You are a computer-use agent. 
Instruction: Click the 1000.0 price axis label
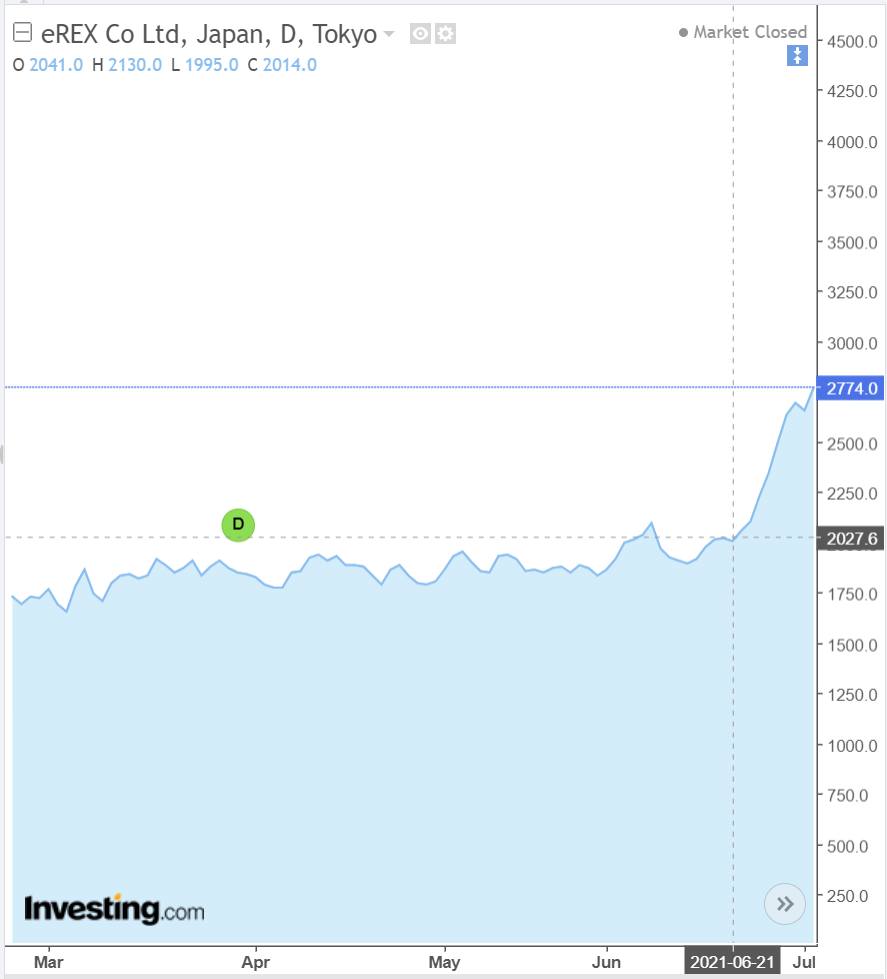pyautogui.click(x=852, y=745)
